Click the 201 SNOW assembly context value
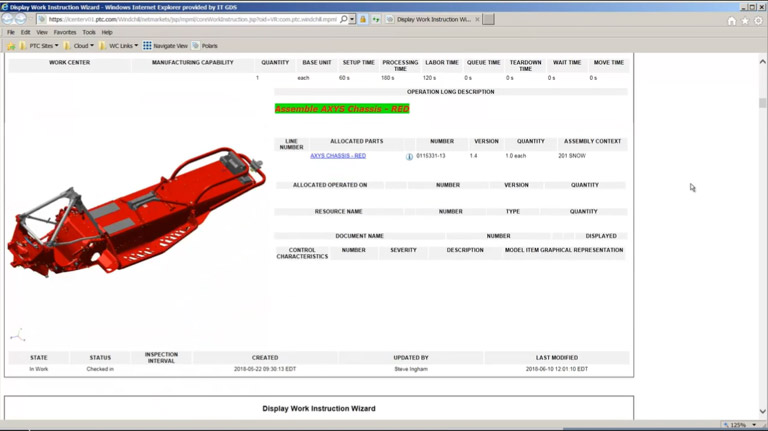Viewport: 768px width, 431px height. (572, 156)
